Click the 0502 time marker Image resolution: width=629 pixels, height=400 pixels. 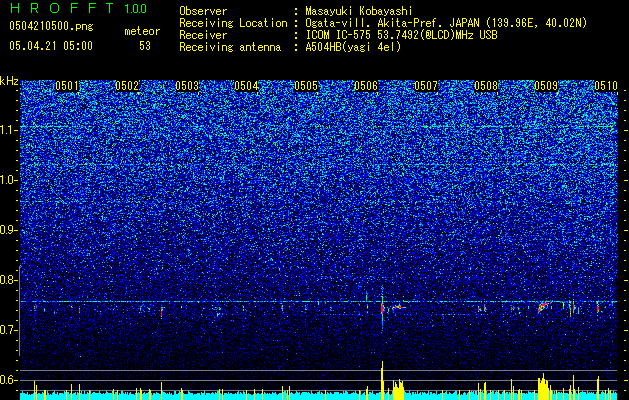127,86
